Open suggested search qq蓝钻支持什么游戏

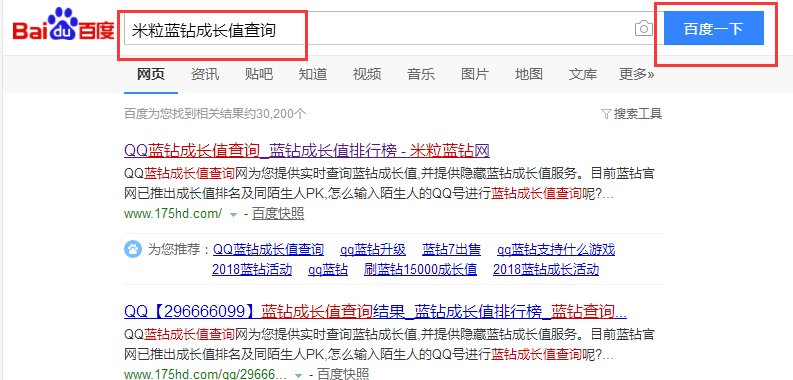[556, 249]
